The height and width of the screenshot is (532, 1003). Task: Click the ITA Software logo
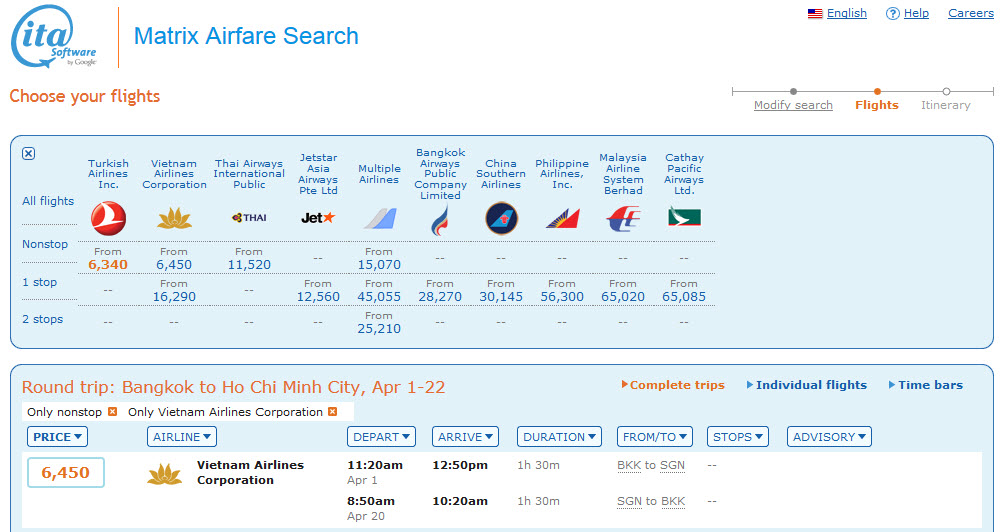[x=54, y=36]
